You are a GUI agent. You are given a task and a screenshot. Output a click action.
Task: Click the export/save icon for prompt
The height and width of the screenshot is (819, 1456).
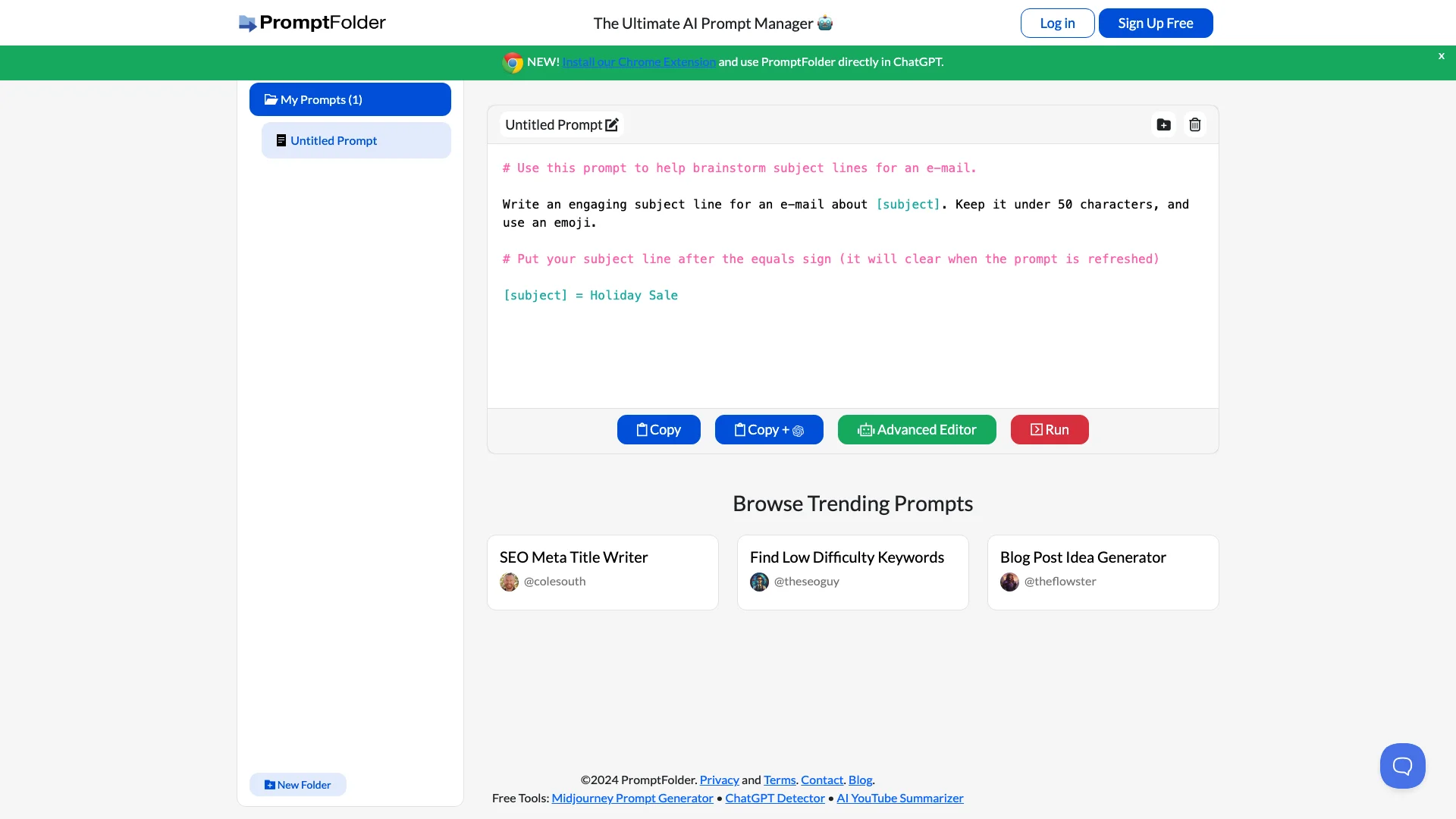pos(1163,124)
